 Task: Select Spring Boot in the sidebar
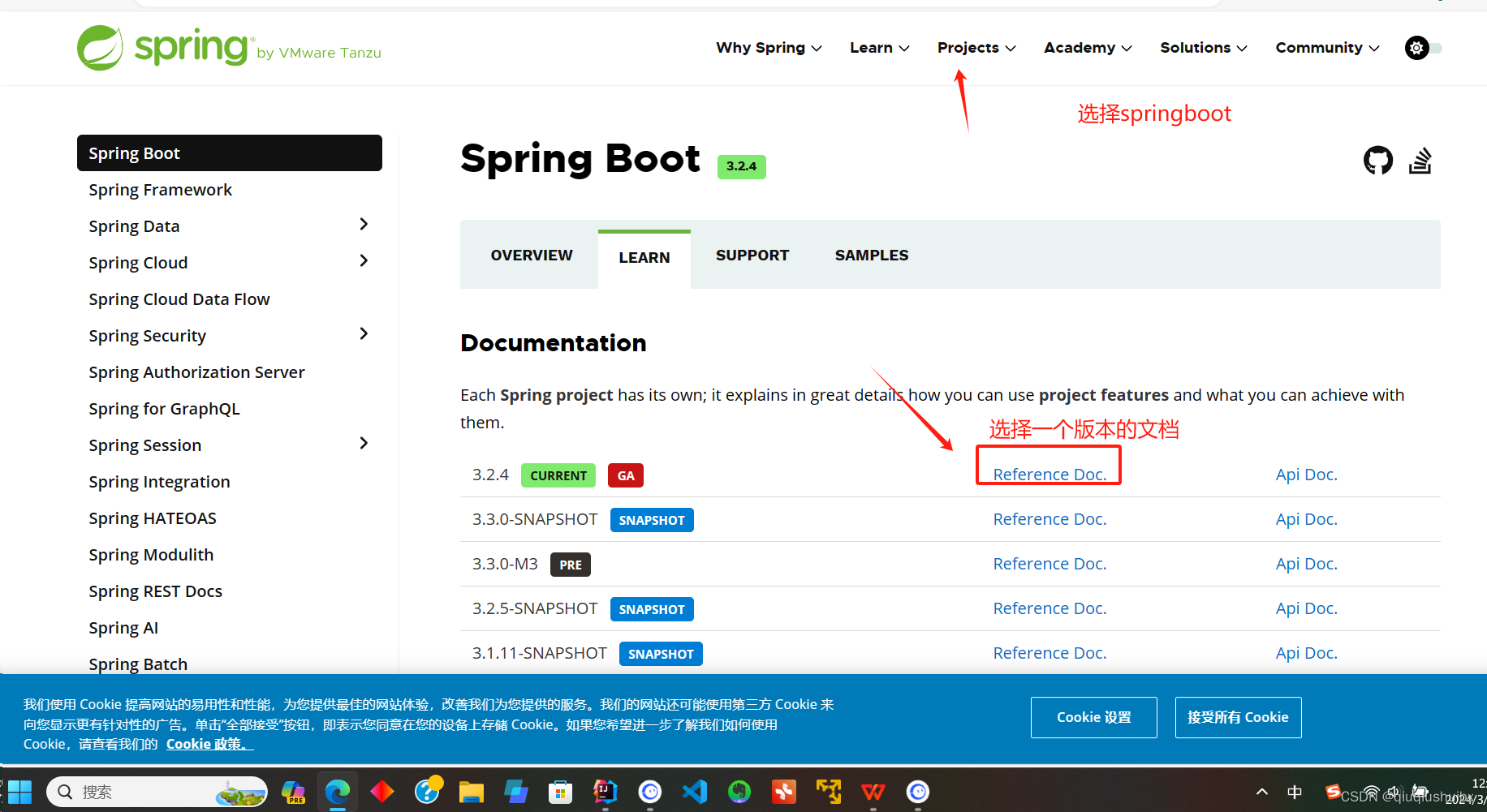point(230,153)
